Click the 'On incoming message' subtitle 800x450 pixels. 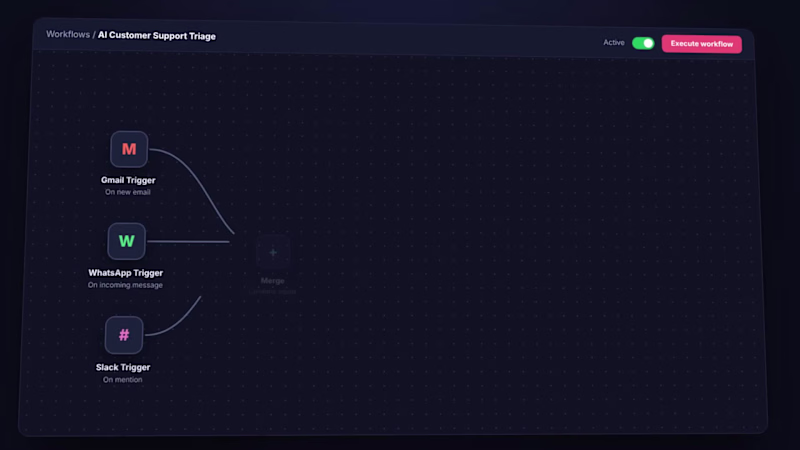coord(125,285)
